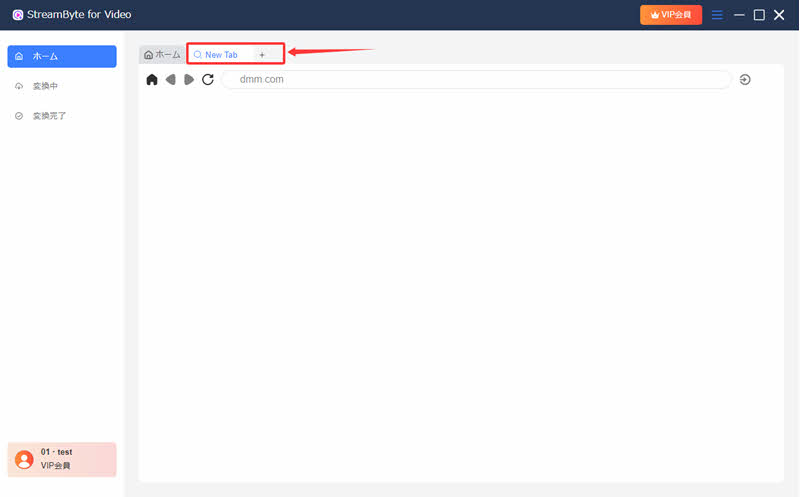Click the dmm.com address field

476,80
